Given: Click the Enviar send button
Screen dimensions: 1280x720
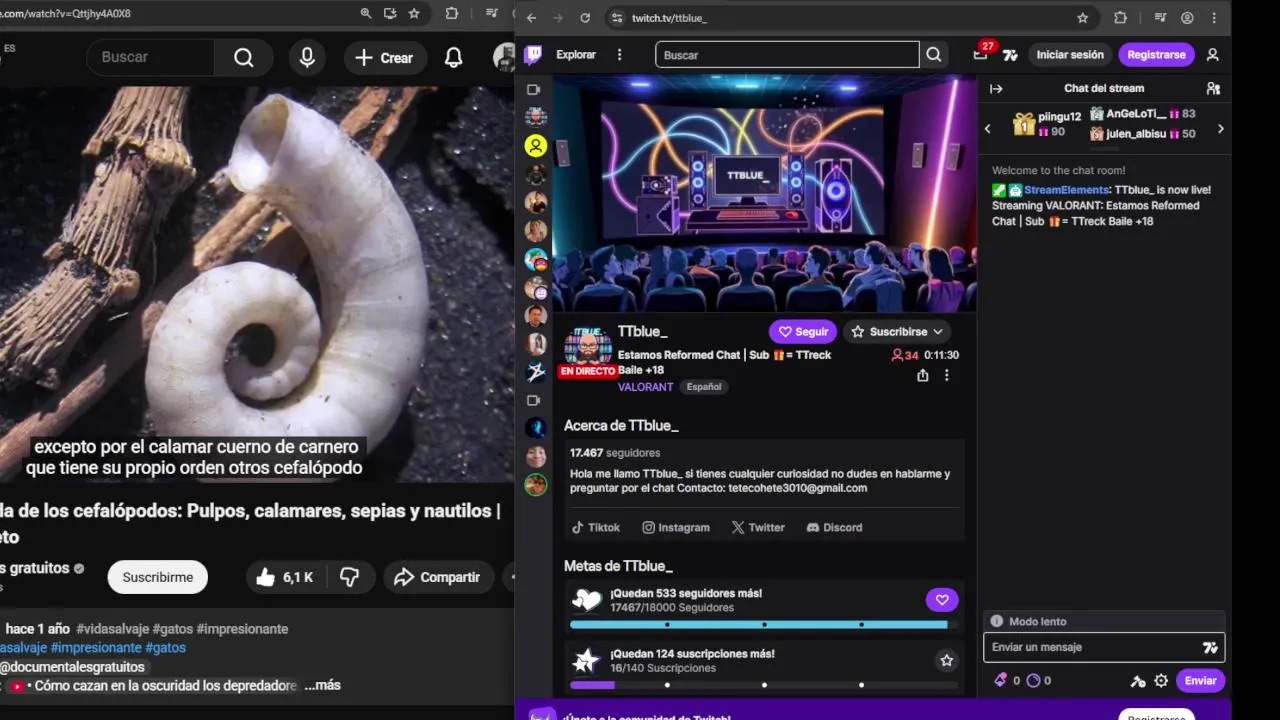Looking at the screenshot, I should (x=1200, y=681).
